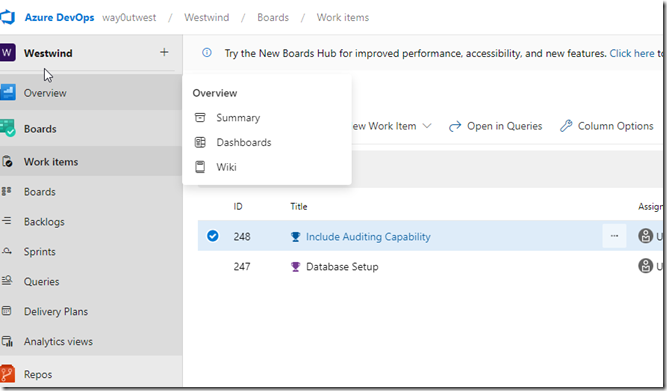Viewport: 667px width, 391px height.
Task: Click ID 248 cell
Action: click(x=242, y=237)
